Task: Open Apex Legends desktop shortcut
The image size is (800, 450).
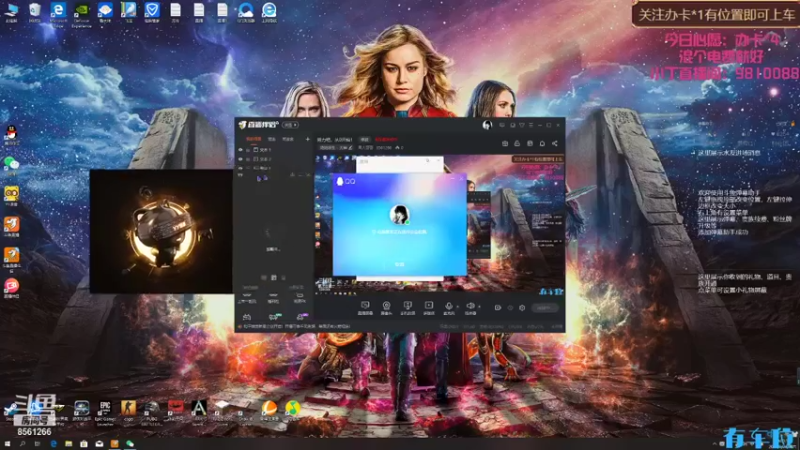Action: (198, 411)
